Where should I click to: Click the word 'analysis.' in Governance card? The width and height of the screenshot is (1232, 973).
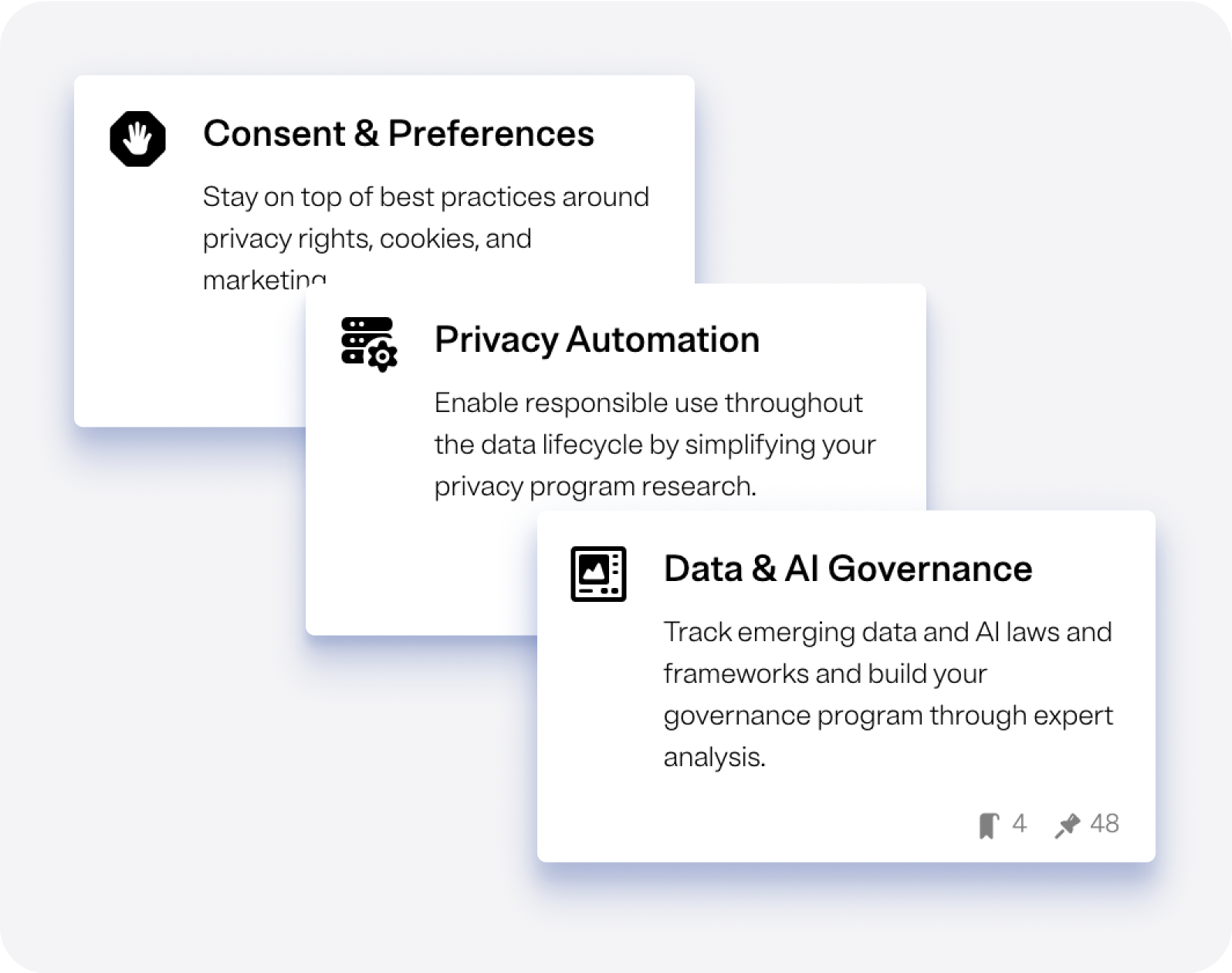pos(714,757)
